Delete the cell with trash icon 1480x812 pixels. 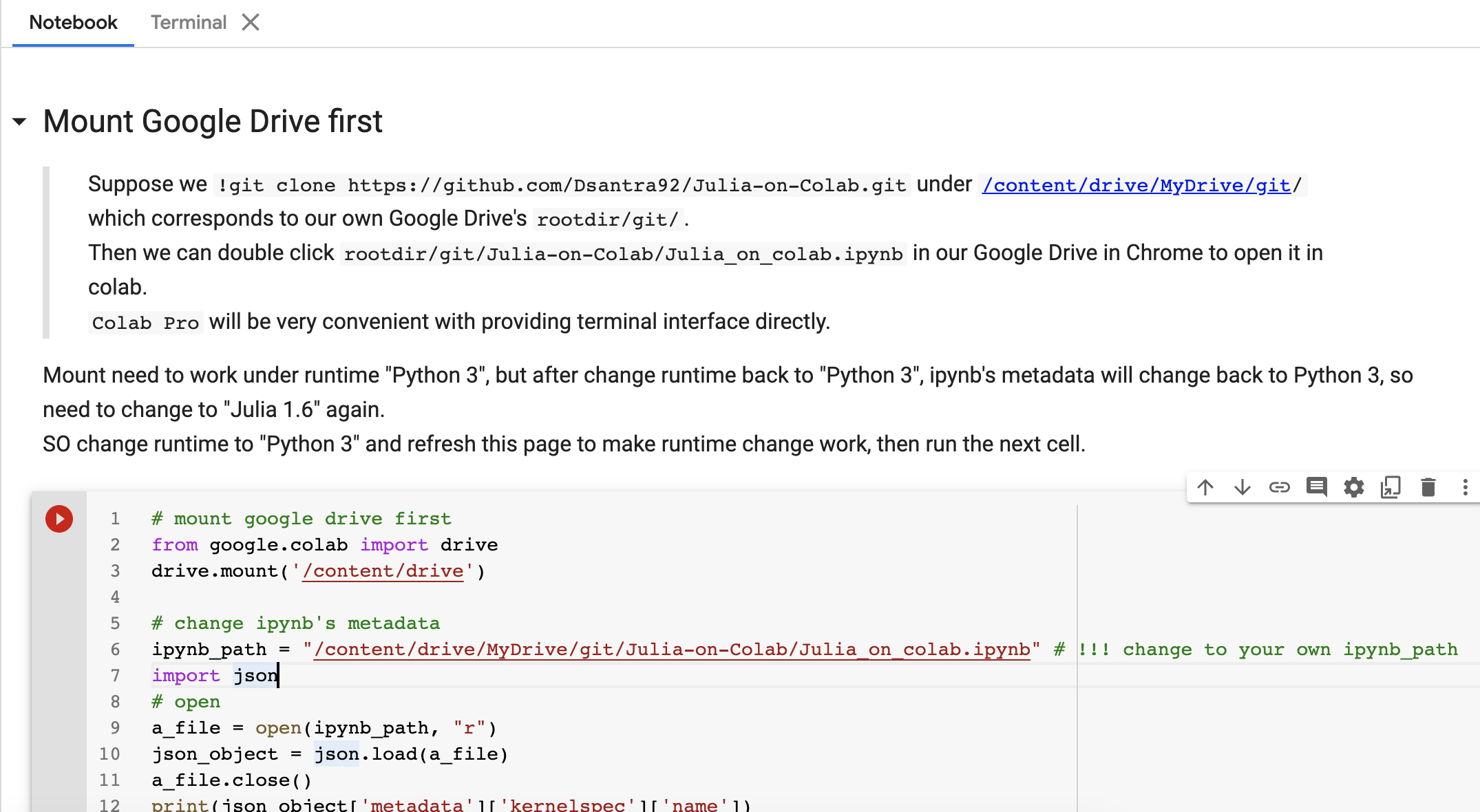tap(1428, 488)
